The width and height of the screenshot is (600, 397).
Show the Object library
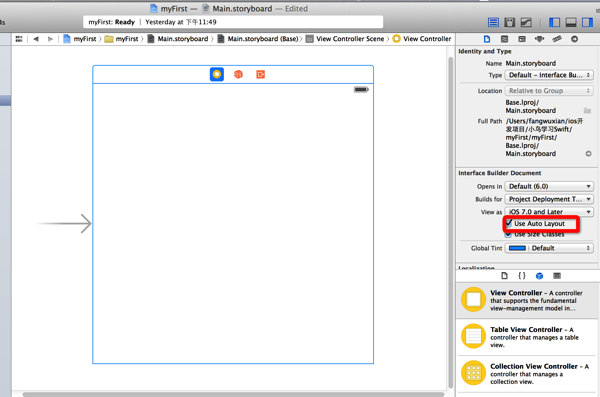540,276
